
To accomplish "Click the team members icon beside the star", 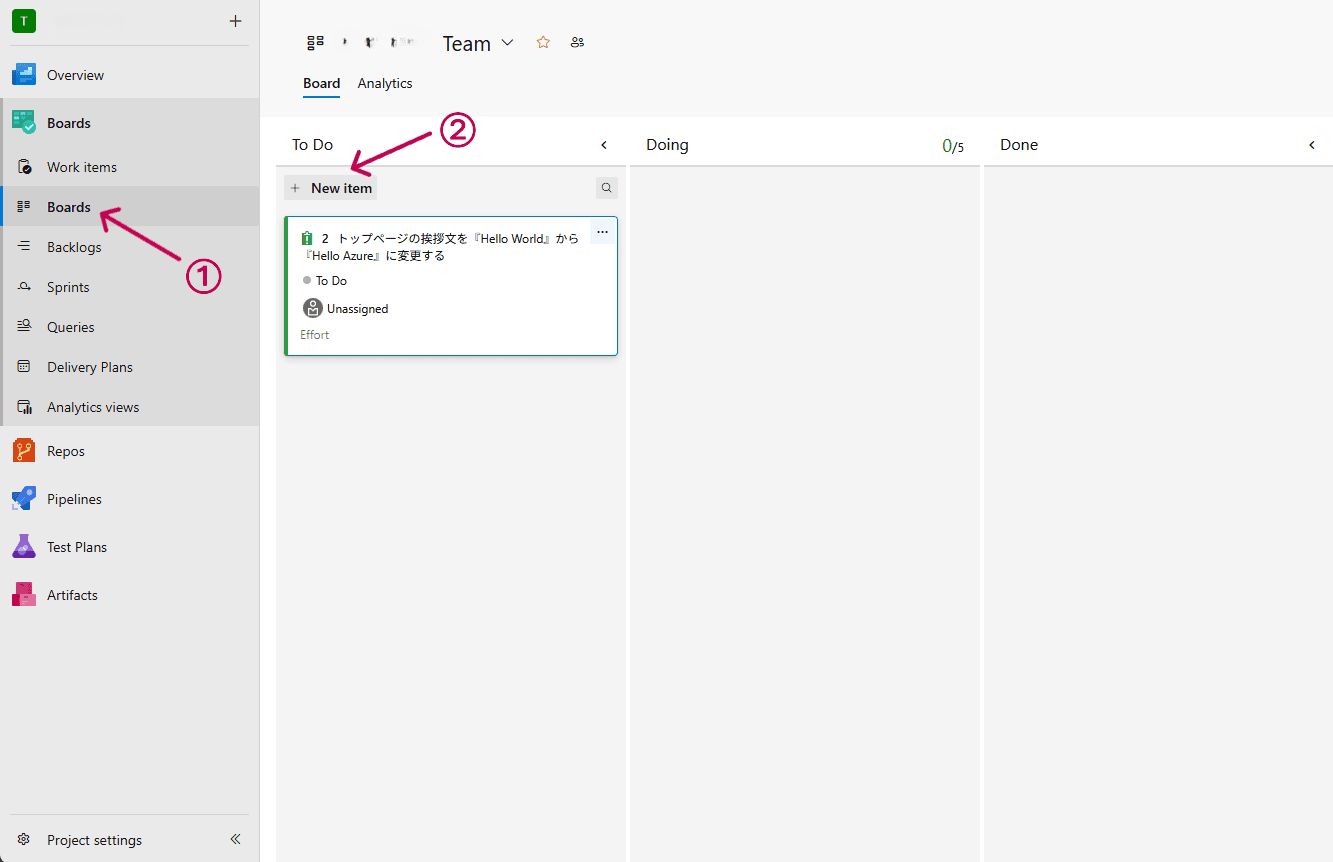I will pyautogui.click(x=577, y=42).
